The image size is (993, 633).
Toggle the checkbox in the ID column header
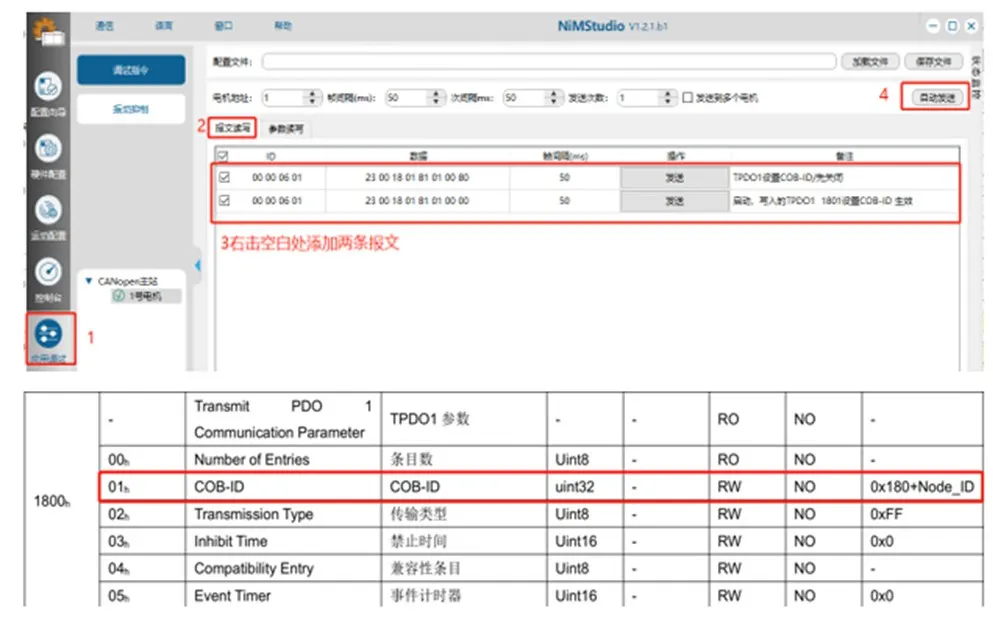pyautogui.click(x=223, y=156)
